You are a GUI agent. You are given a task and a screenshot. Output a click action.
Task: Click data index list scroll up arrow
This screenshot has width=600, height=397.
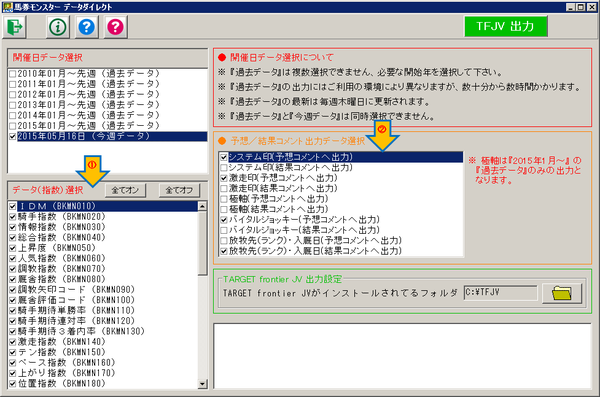[x=202, y=206]
